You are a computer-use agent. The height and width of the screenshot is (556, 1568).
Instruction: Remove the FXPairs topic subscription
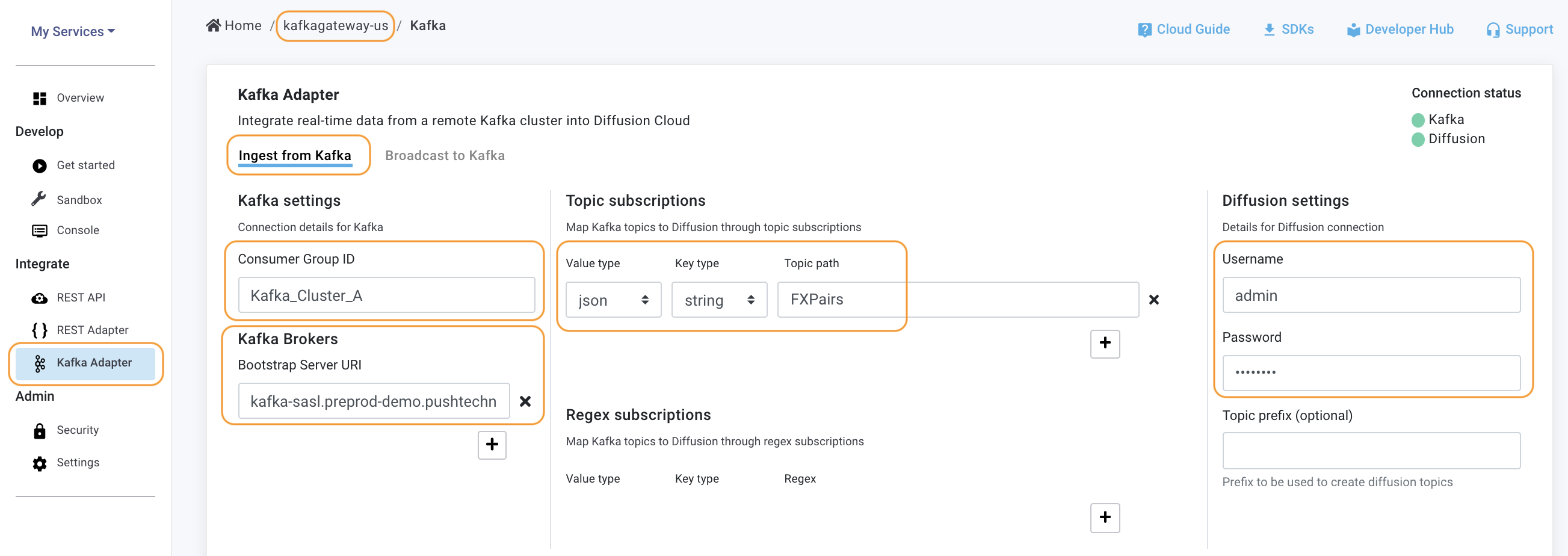click(x=1153, y=300)
